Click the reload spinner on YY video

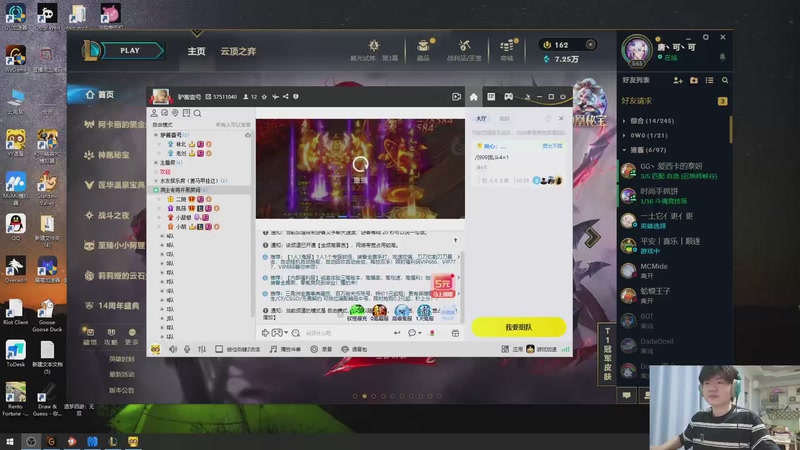coord(360,164)
